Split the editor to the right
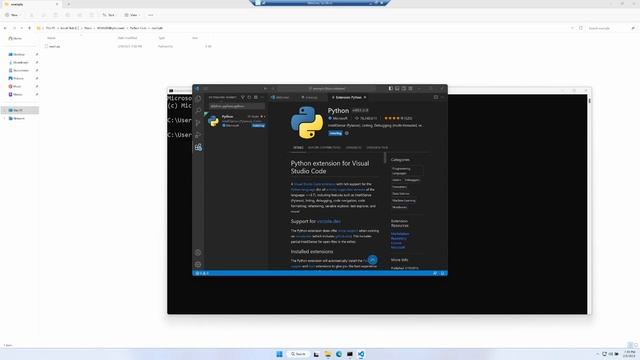 pyautogui.click(x=436, y=98)
